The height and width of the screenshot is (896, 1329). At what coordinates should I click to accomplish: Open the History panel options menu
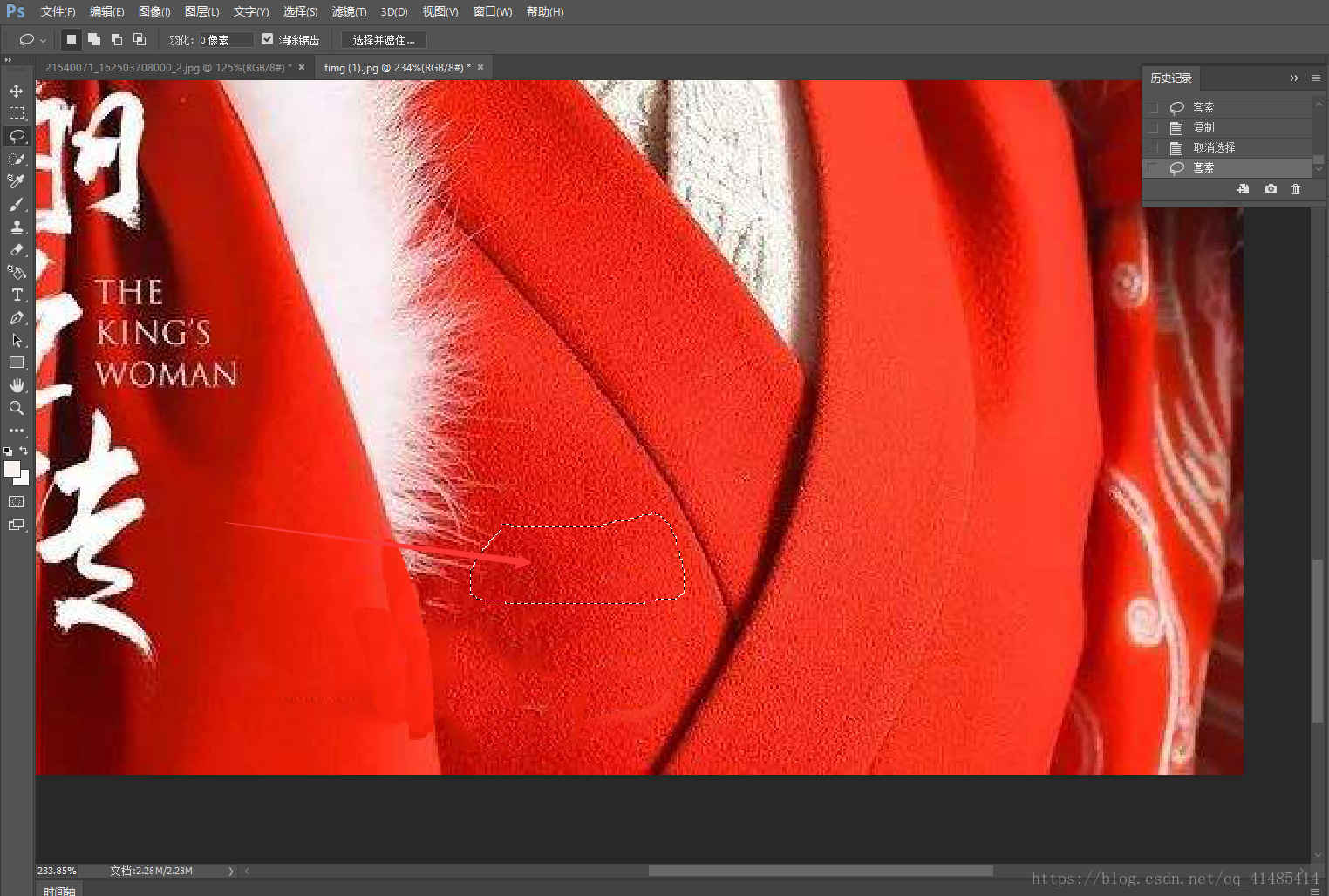pos(1316,78)
